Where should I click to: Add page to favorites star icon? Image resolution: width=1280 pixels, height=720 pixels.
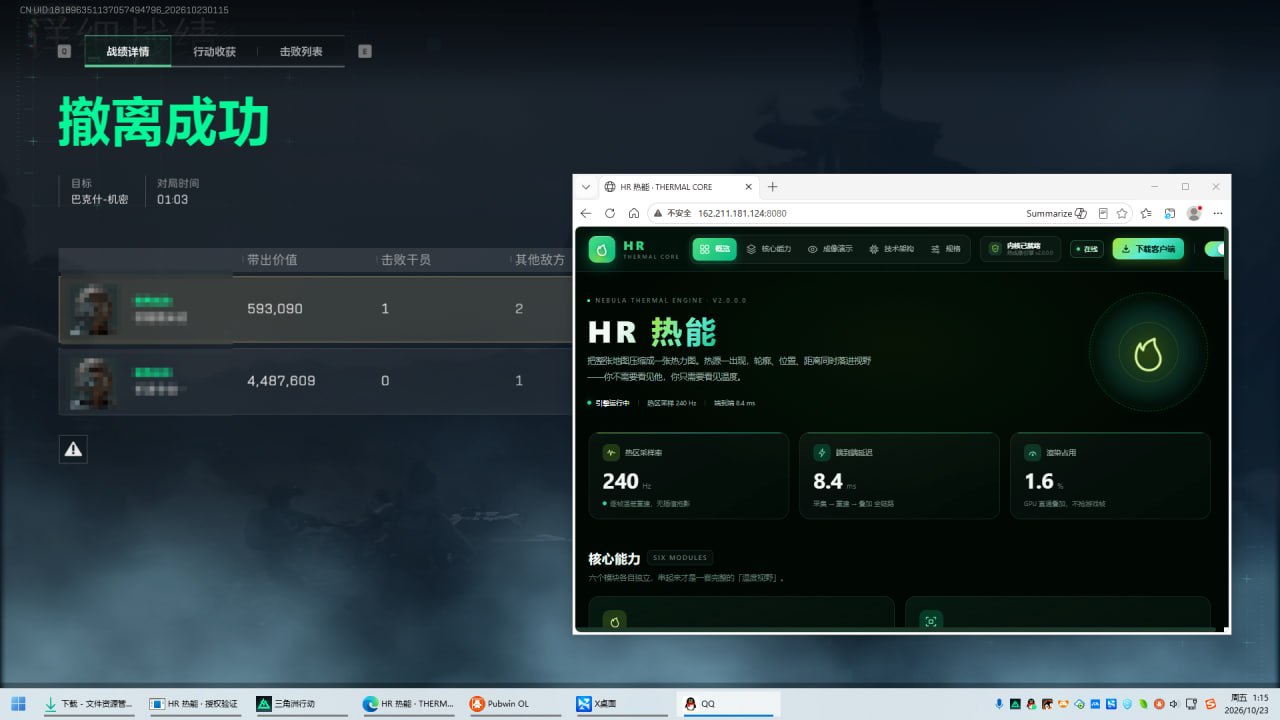pyautogui.click(x=1123, y=213)
